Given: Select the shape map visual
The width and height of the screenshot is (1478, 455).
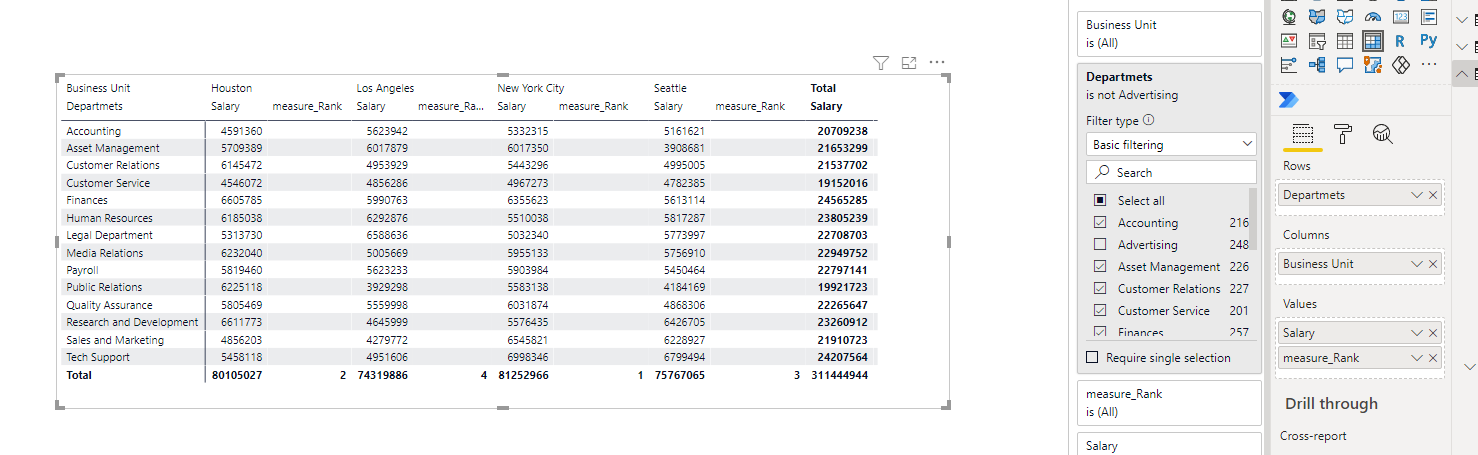Looking at the screenshot, I should point(1345,16).
